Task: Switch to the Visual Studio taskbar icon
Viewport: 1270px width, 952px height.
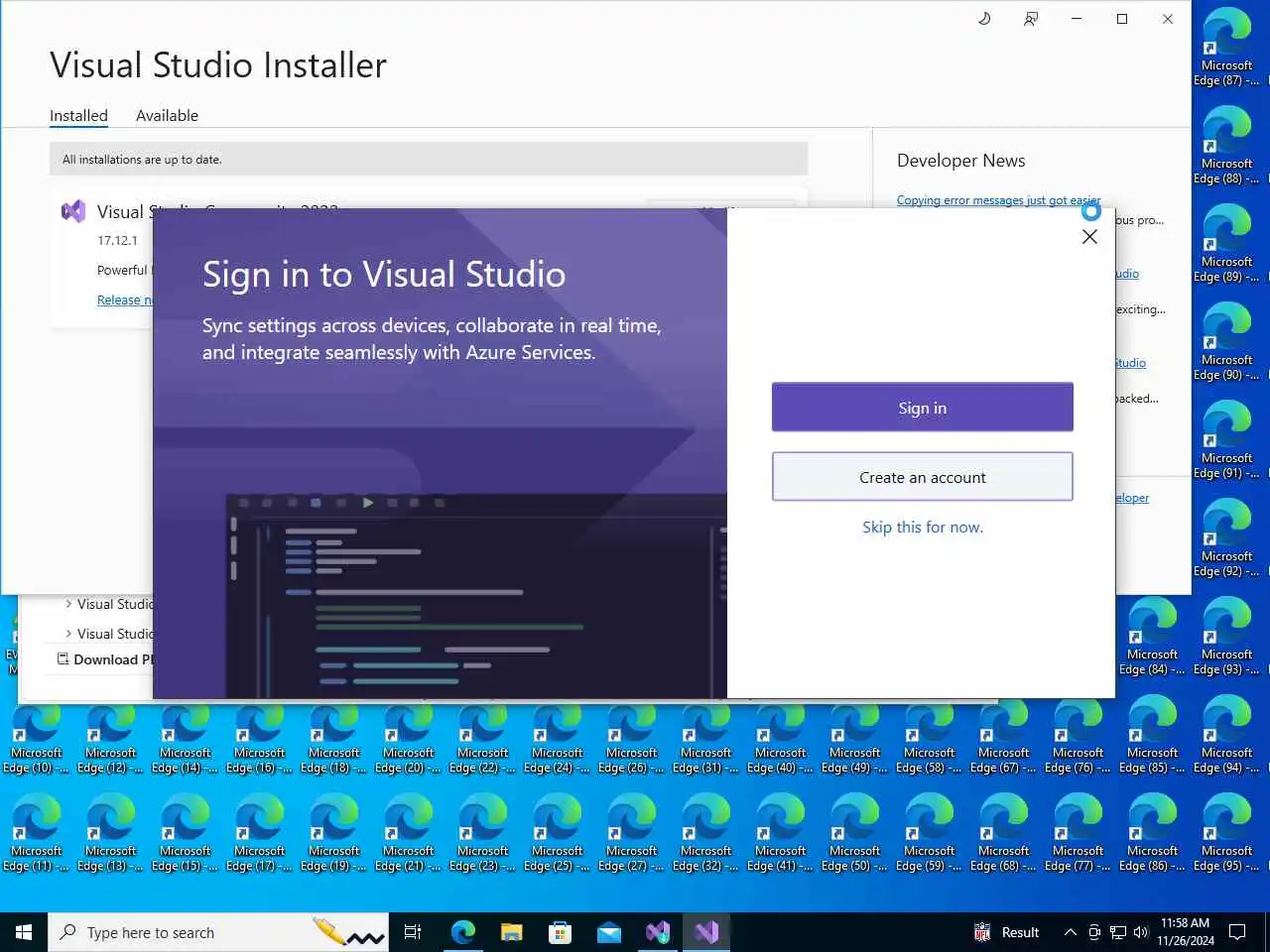Action: point(706,932)
